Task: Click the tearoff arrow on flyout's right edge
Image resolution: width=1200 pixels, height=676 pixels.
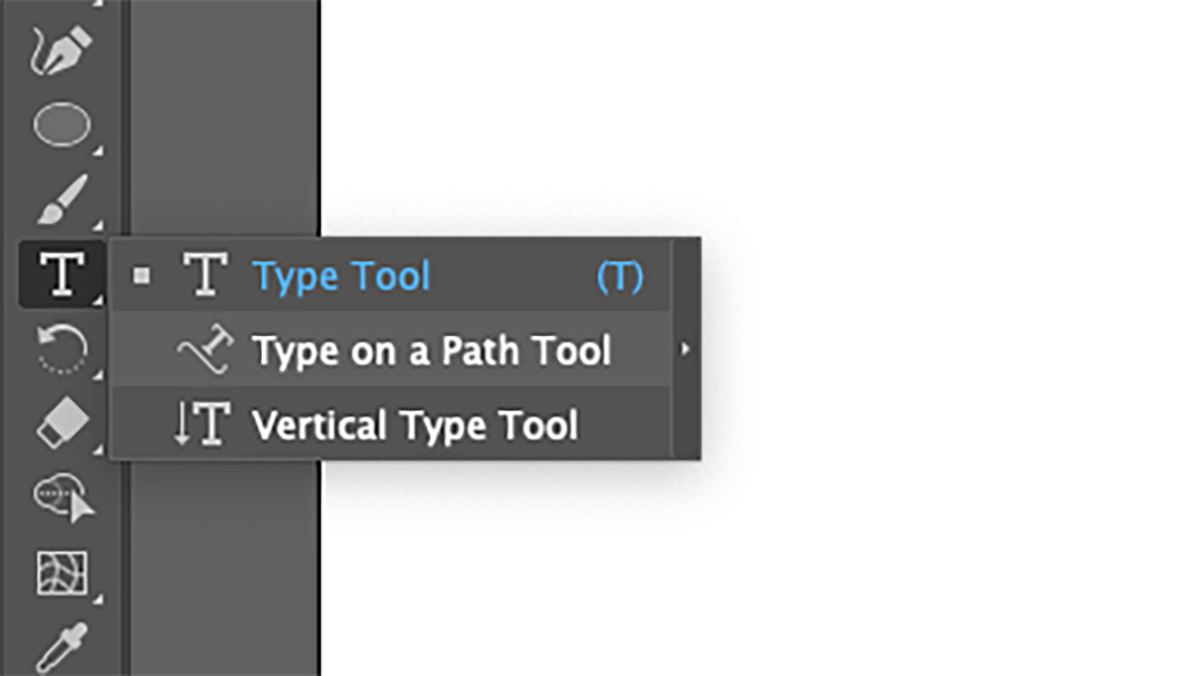Action: pyautogui.click(x=685, y=349)
